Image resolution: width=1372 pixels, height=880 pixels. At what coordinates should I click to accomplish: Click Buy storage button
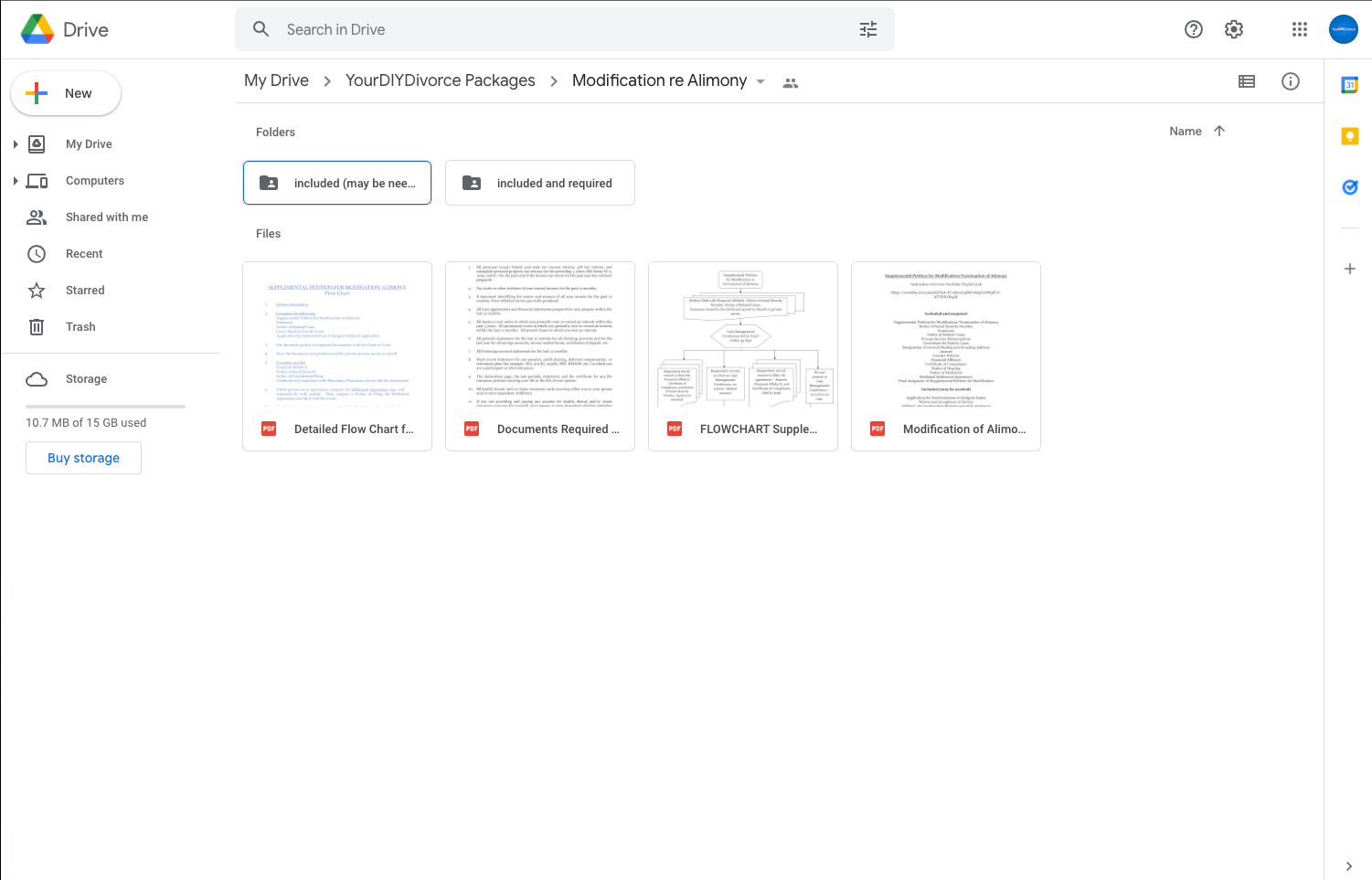[x=83, y=458]
